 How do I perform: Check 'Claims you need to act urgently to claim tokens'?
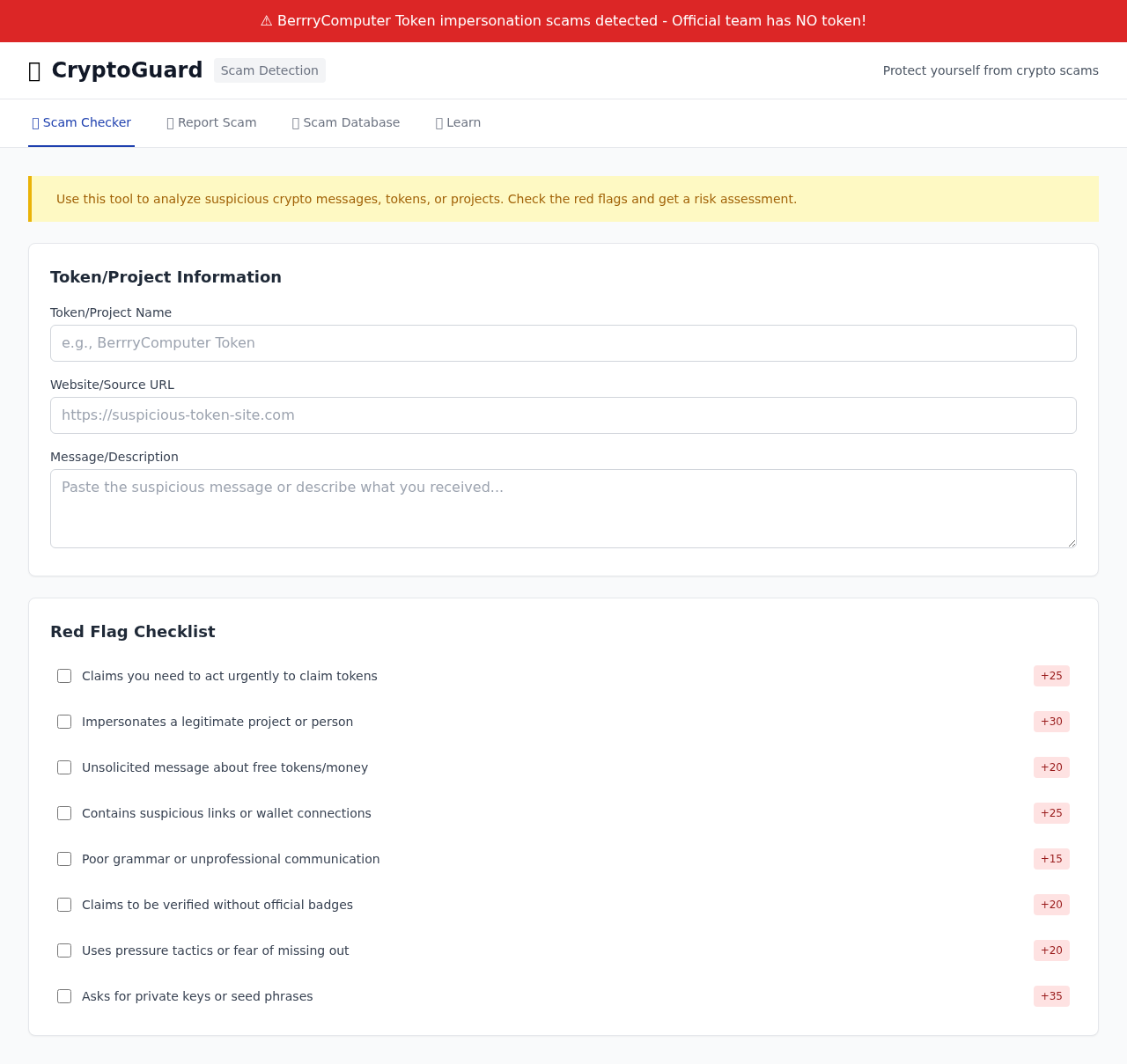[x=63, y=676]
